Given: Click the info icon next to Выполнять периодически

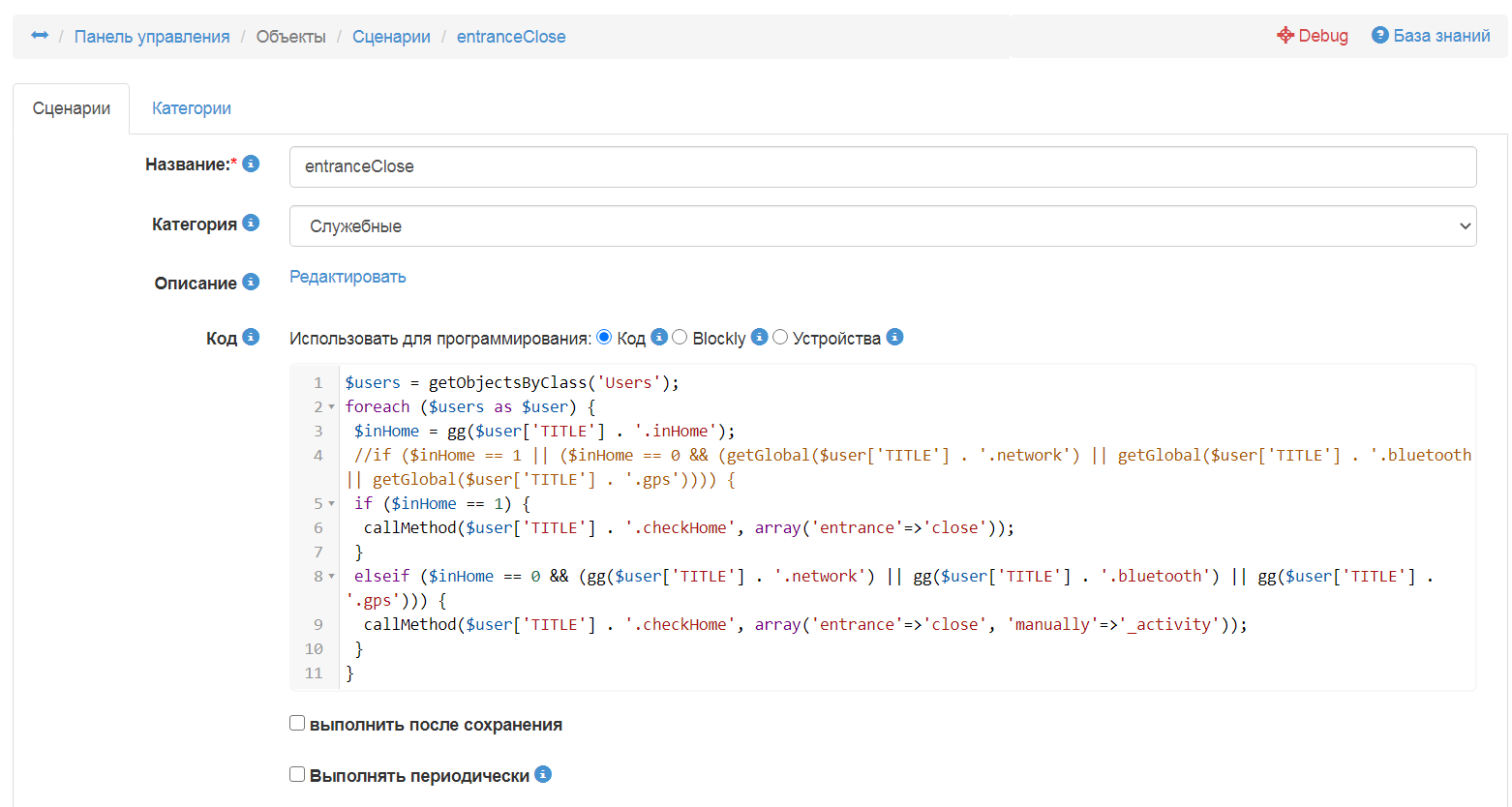Looking at the screenshot, I should [543, 774].
